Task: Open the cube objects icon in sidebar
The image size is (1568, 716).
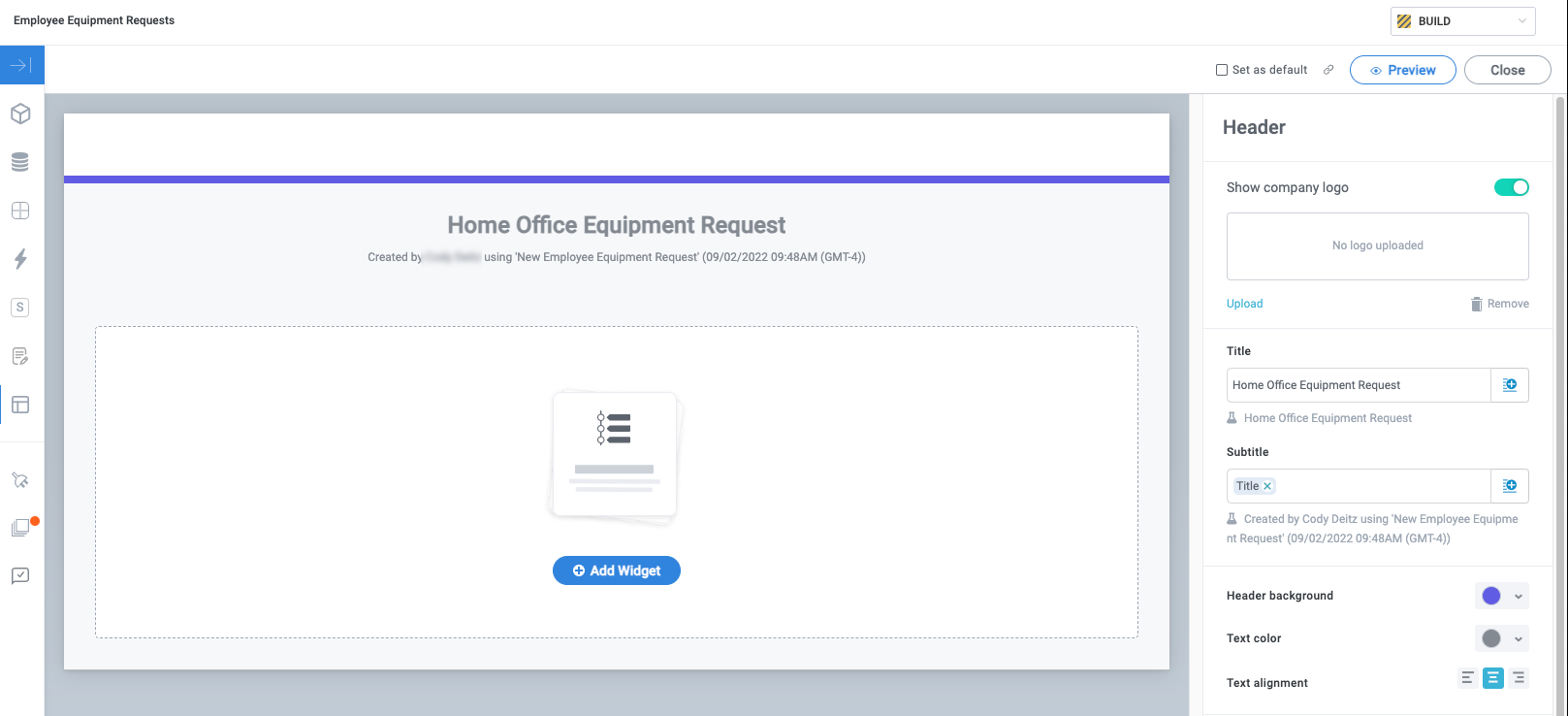Action: point(20,114)
